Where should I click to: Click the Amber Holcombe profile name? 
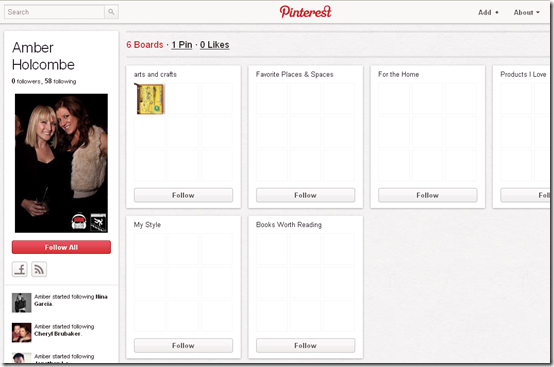click(x=43, y=56)
